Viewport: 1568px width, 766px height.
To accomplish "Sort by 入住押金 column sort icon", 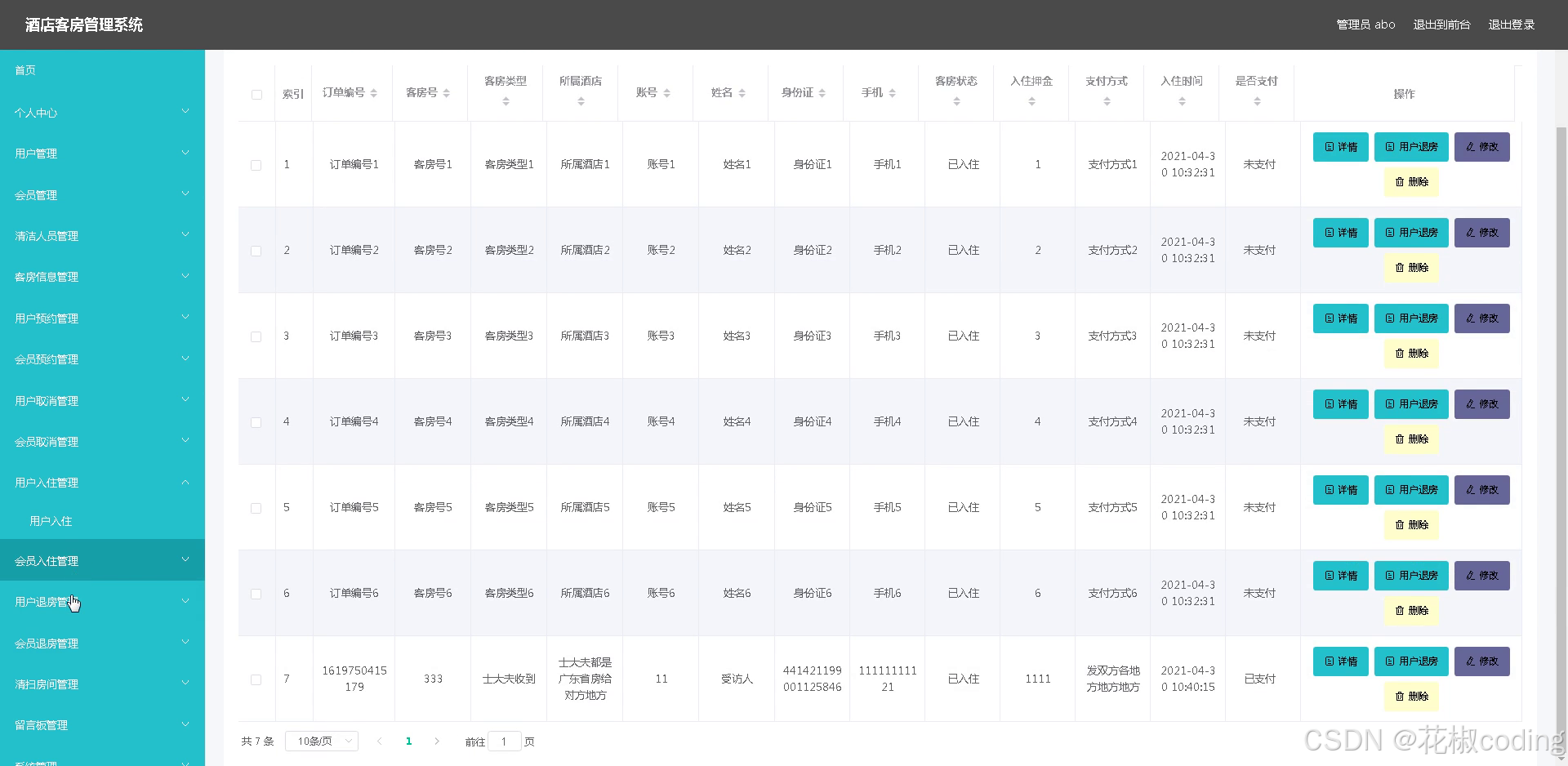I will 1031,101.
